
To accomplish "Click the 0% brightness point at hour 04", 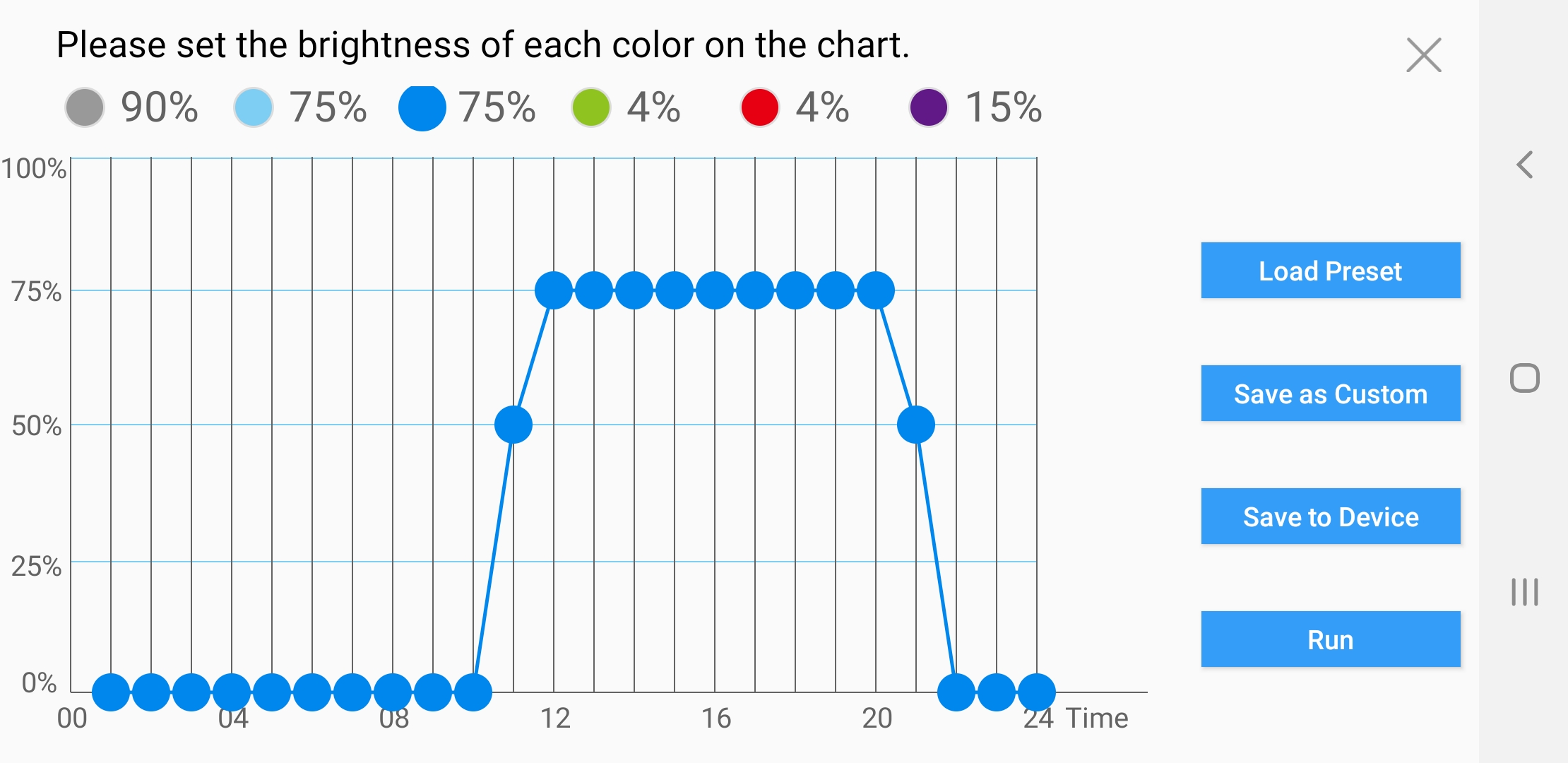I will 232,692.
